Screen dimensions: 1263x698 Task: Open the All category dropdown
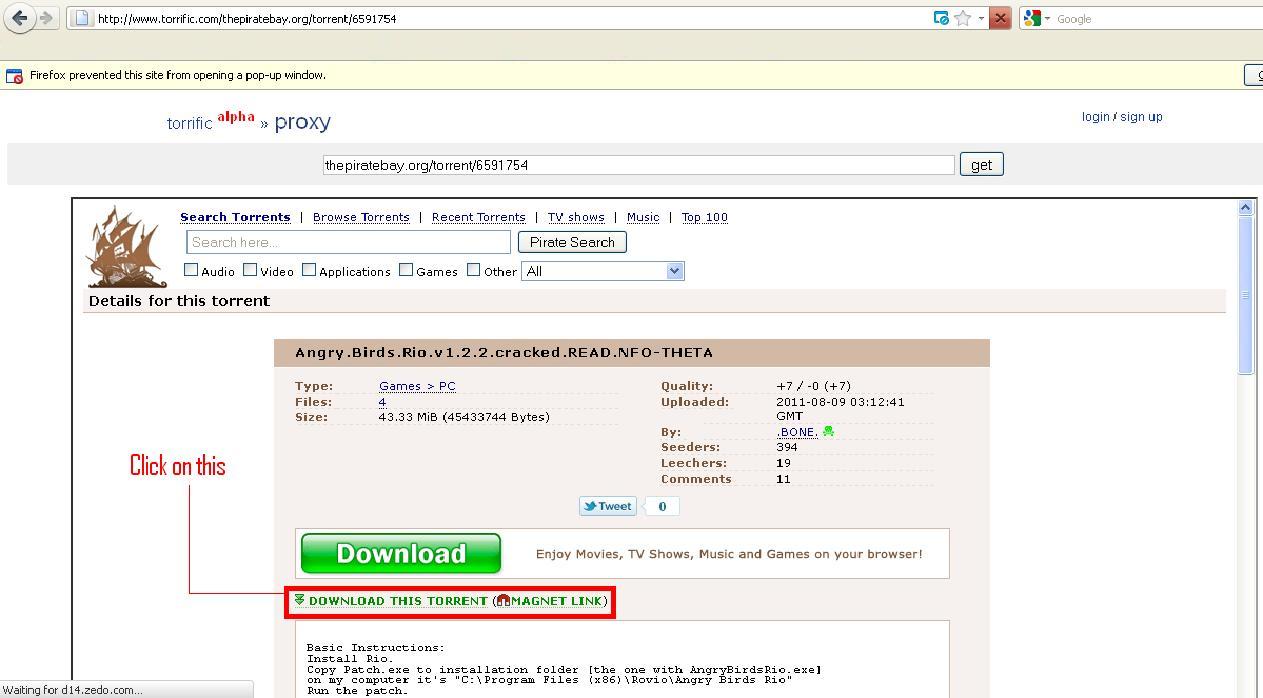click(603, 271)
